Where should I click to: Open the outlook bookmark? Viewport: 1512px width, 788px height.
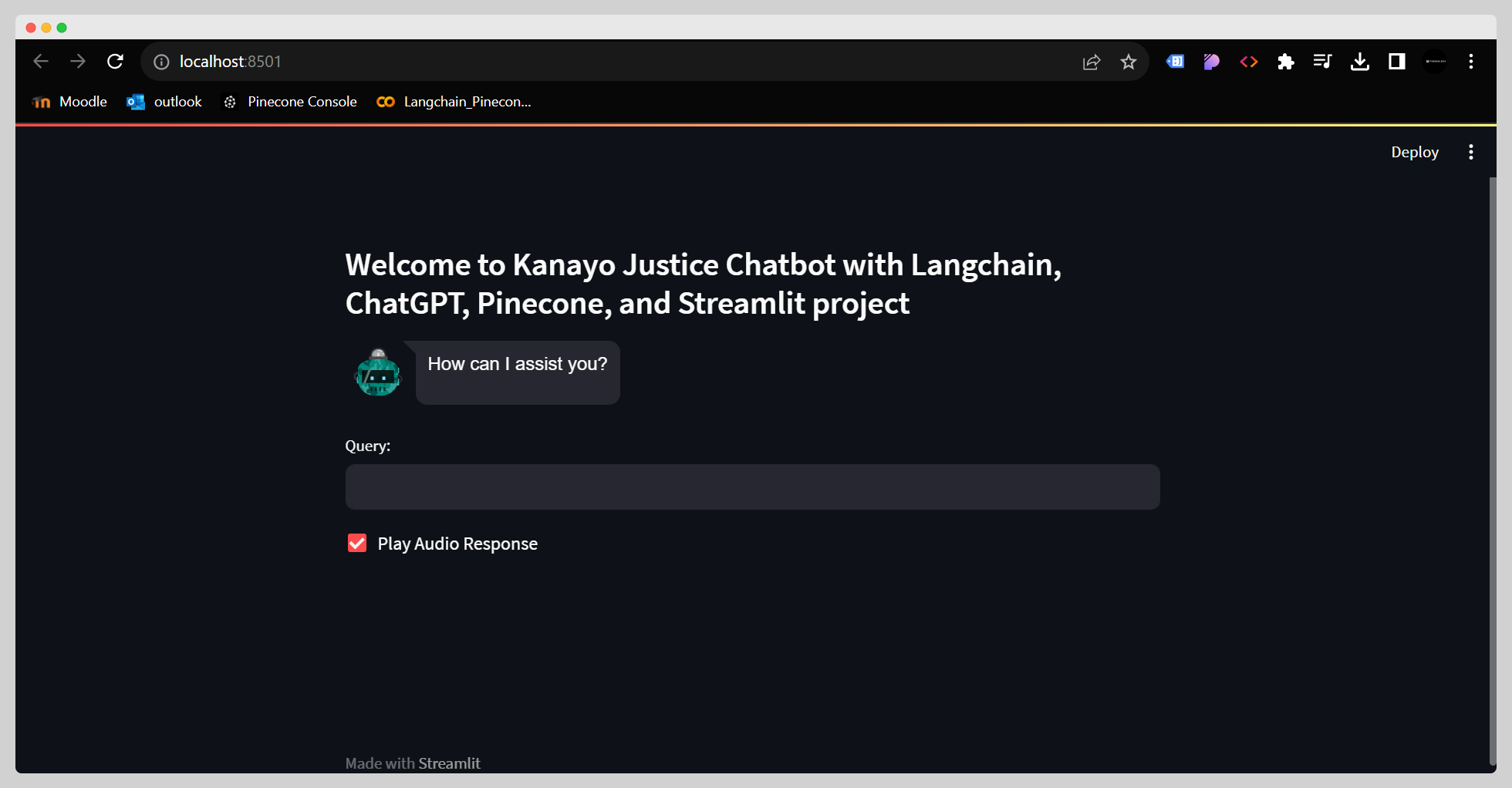point(164,101)
